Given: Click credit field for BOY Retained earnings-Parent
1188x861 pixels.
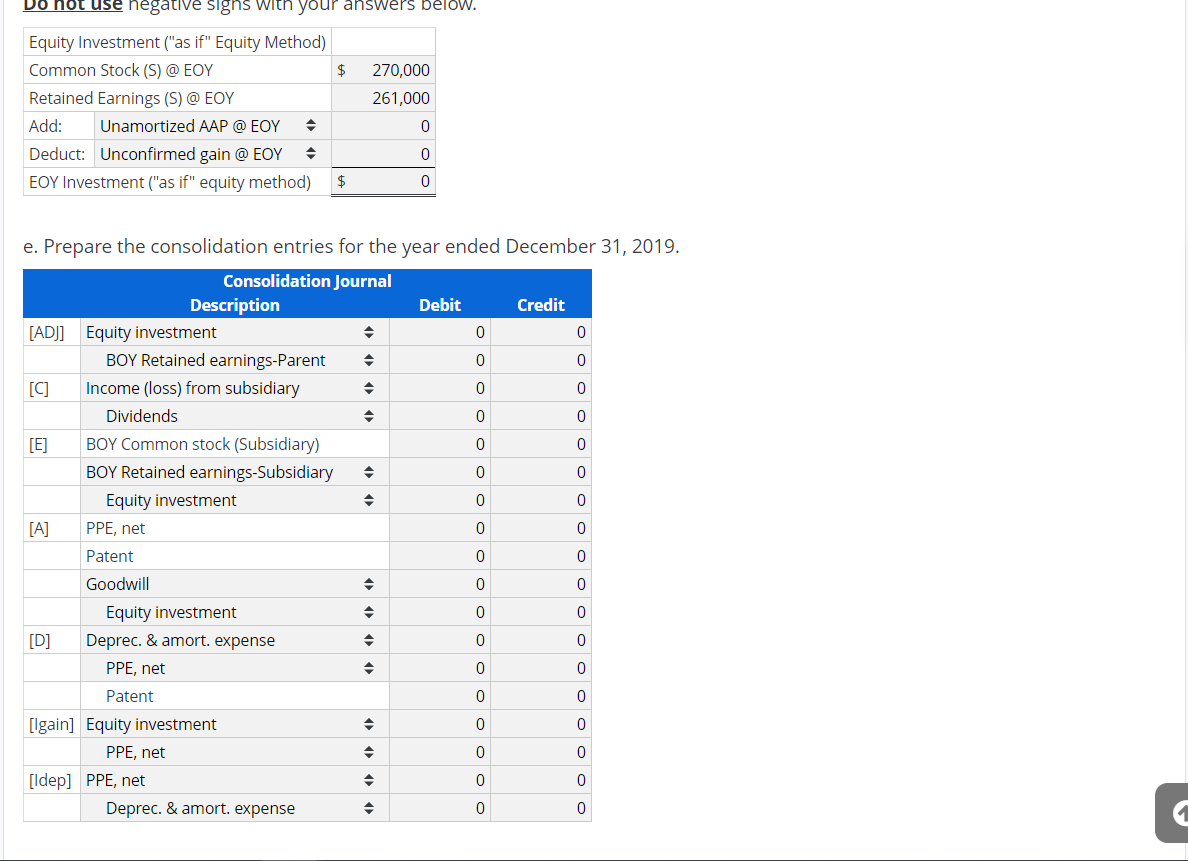Looking at the screenshot, I should pos(541,360).
